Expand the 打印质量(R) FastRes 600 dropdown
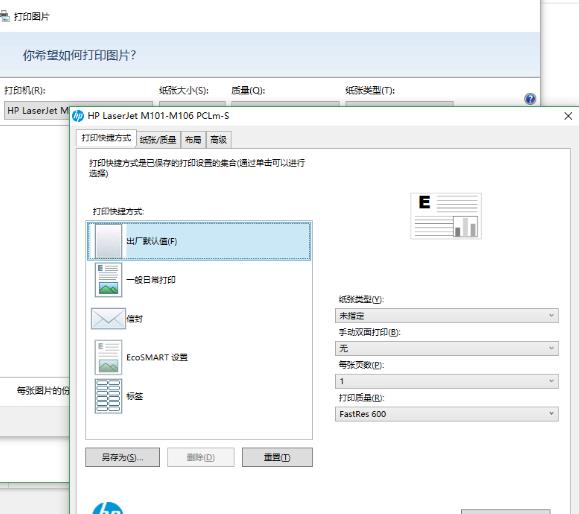The image size is (579, 514). 447,414
